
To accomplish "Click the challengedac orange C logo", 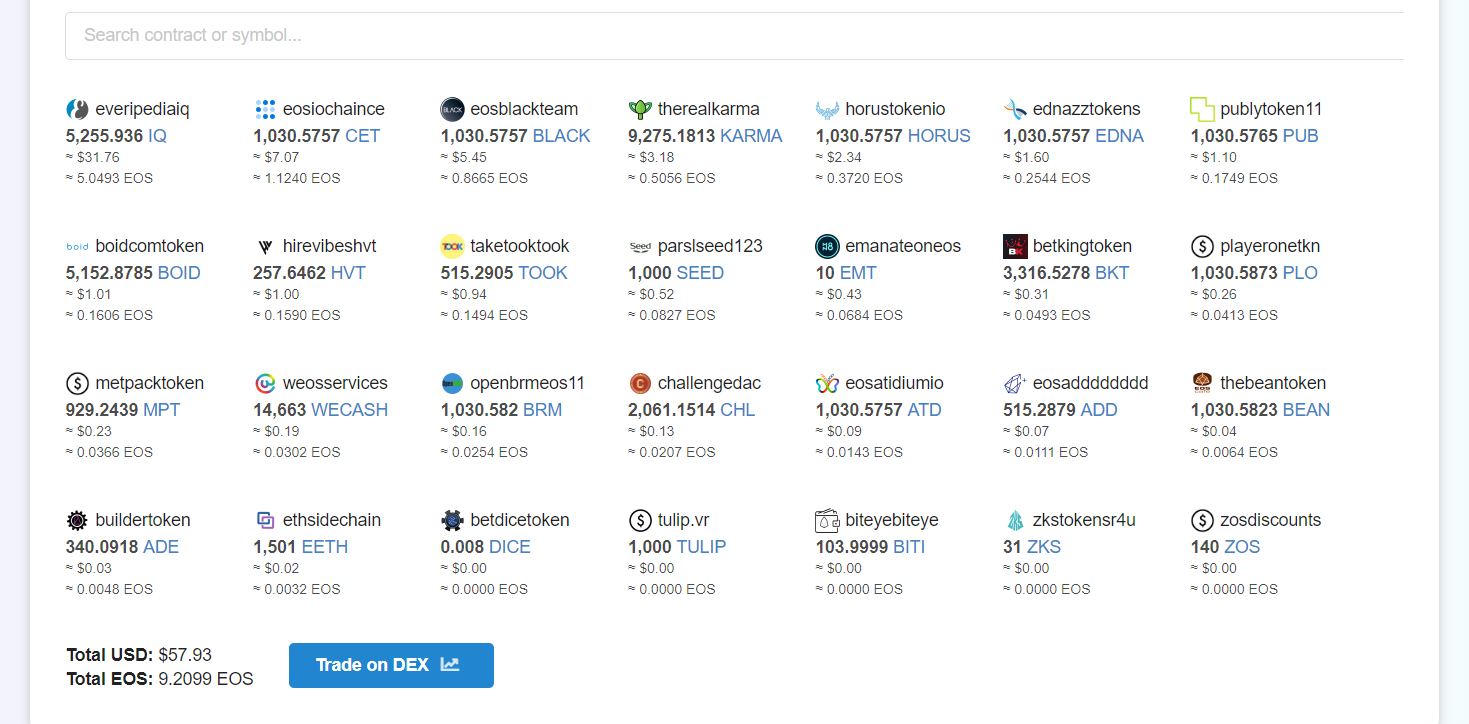I will coord(640,383).
